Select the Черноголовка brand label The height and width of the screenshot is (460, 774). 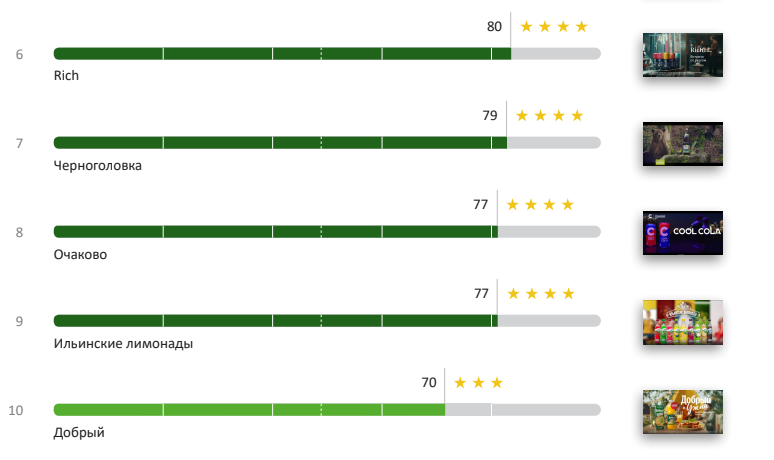[98, 165]
